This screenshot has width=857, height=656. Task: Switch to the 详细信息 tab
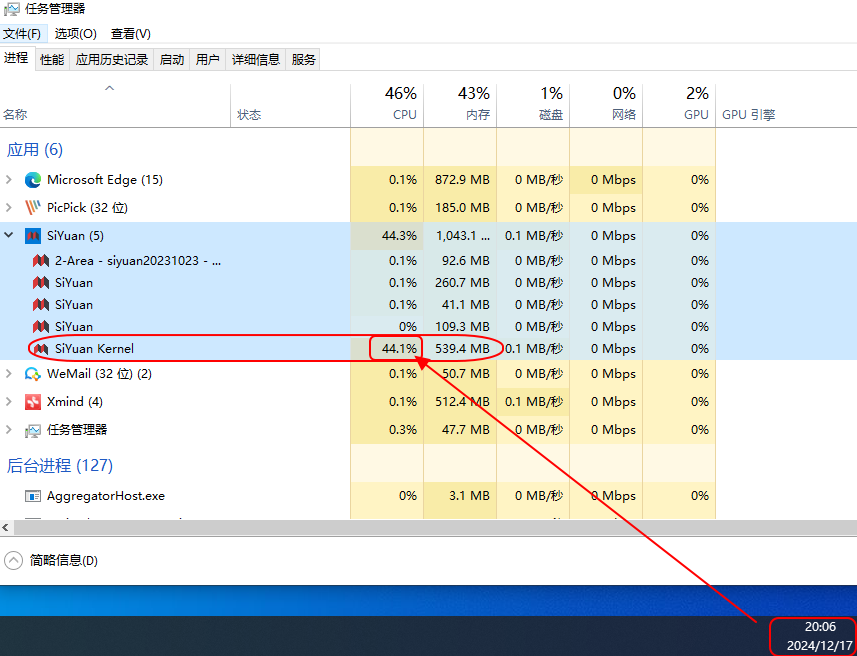256,60
